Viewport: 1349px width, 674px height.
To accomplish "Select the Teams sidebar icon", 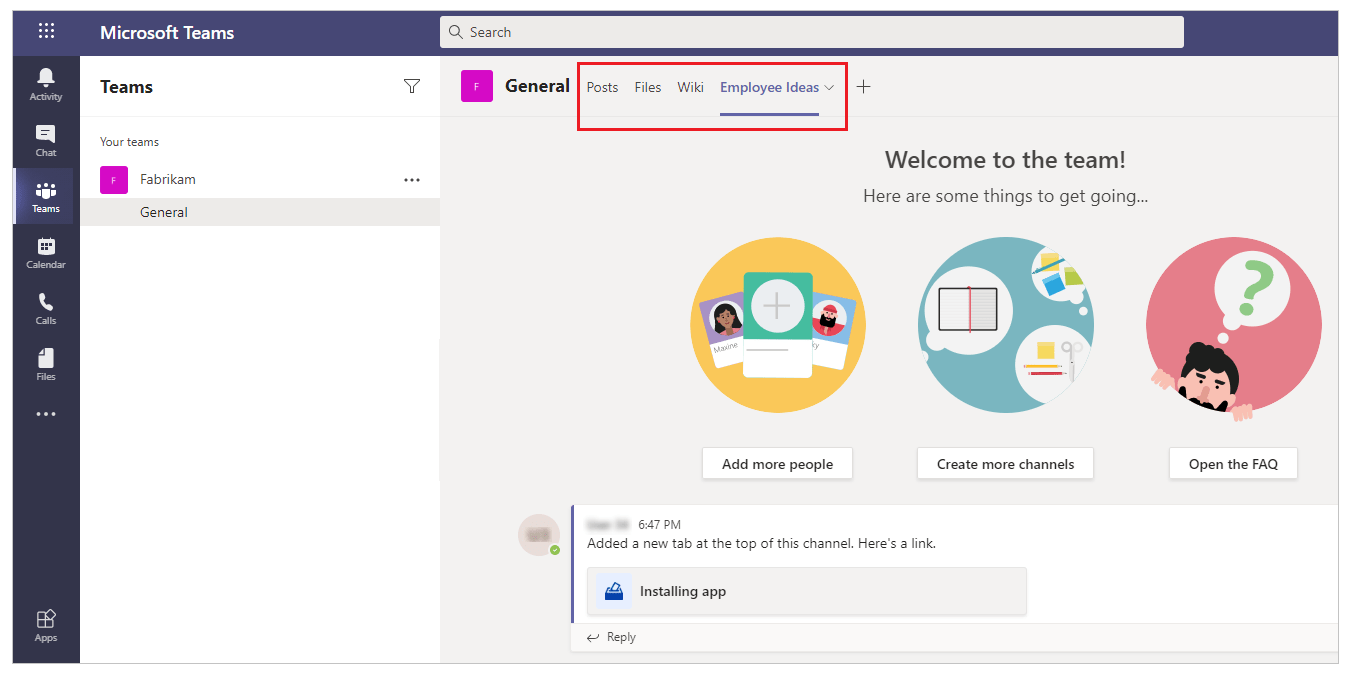I will pos(46,196).
